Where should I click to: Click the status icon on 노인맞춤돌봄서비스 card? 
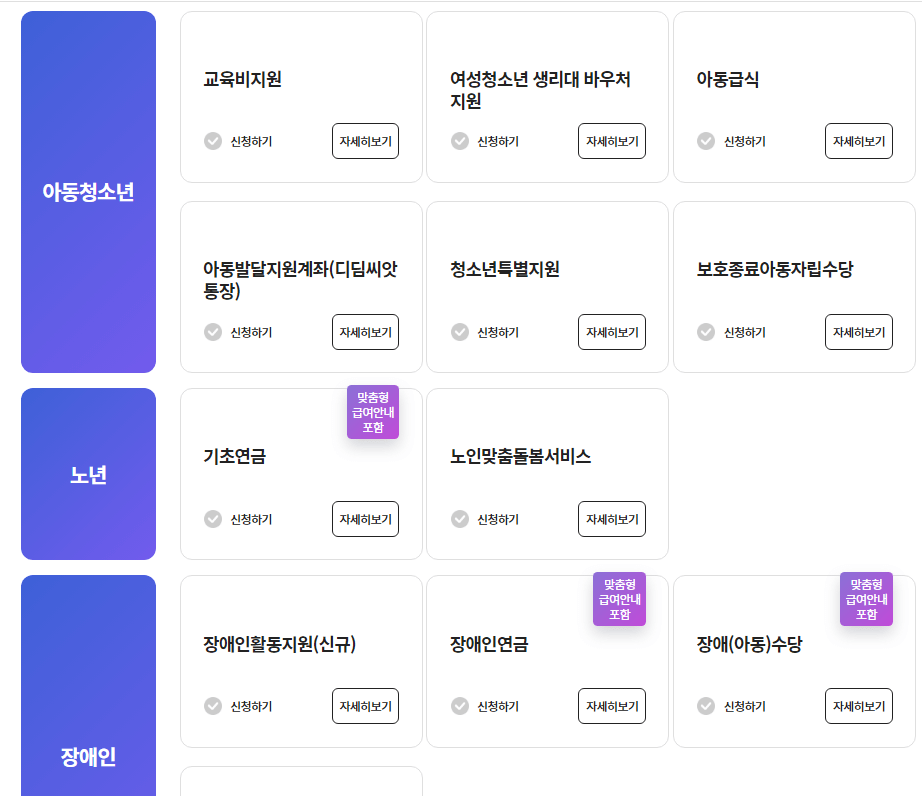click(458, 519)
